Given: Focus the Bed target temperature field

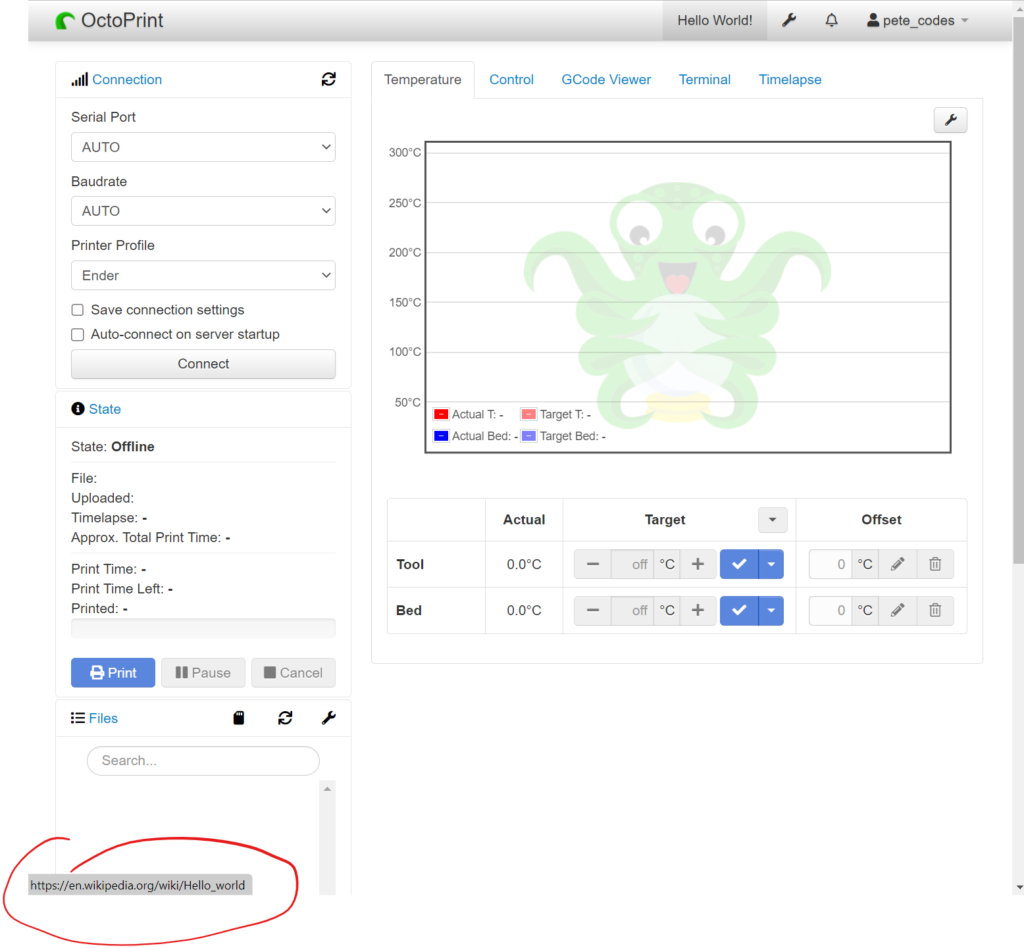Looking at the screenshot, I should pyautogui.click(x=632, y=610).
